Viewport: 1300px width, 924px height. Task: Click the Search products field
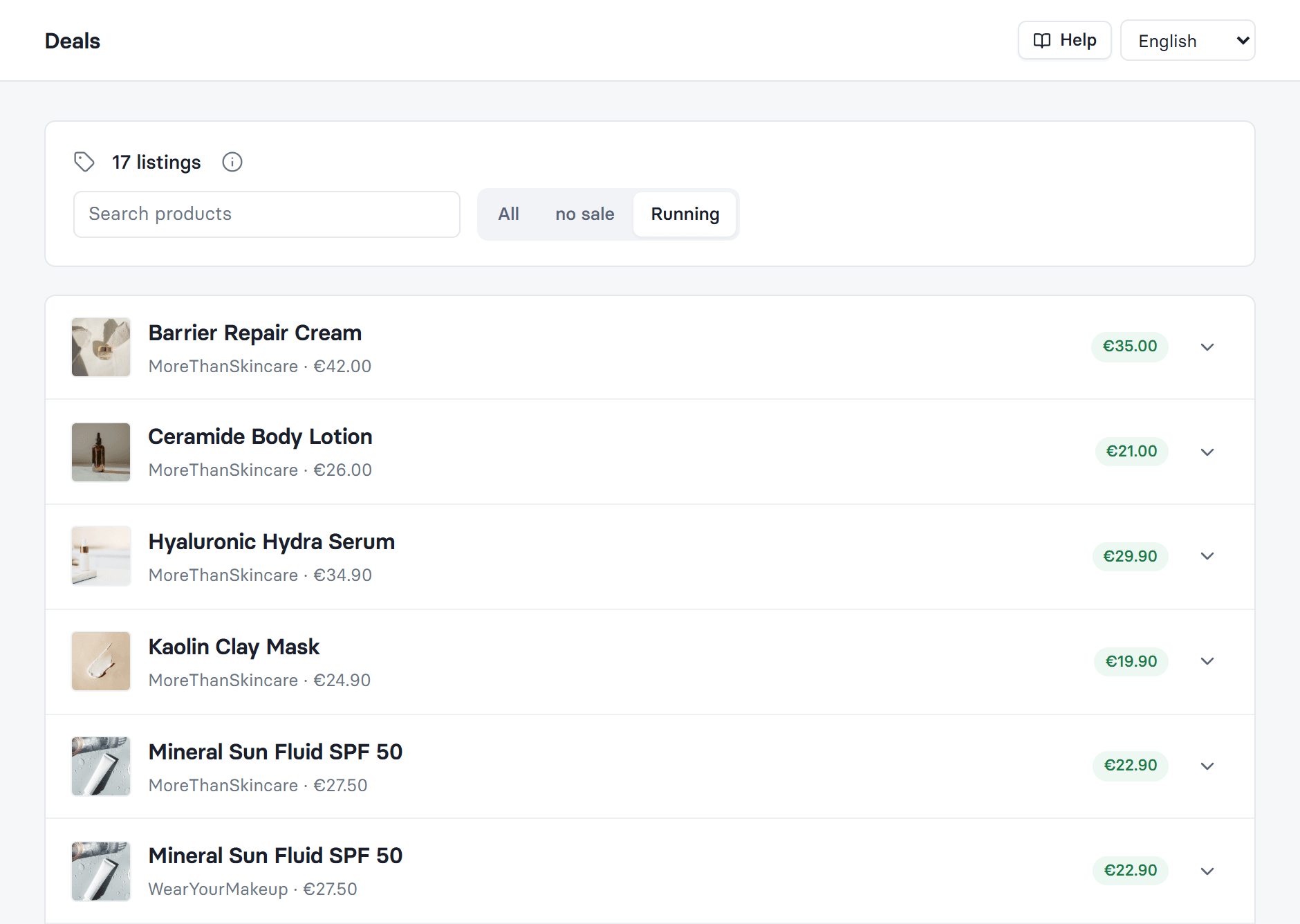[x=267, y=214]
